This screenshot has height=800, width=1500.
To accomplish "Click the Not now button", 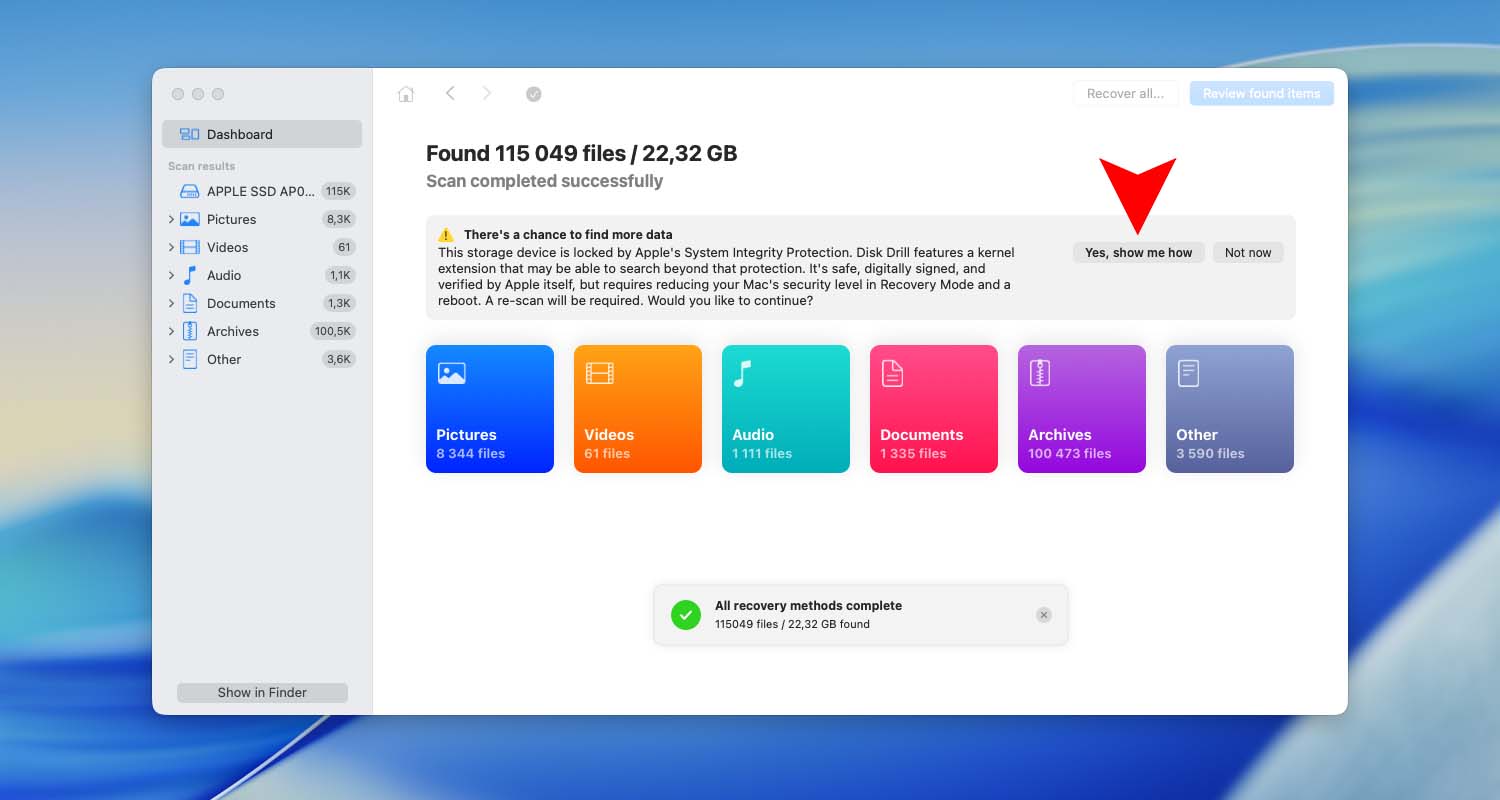I will [x=1248, y=253].
